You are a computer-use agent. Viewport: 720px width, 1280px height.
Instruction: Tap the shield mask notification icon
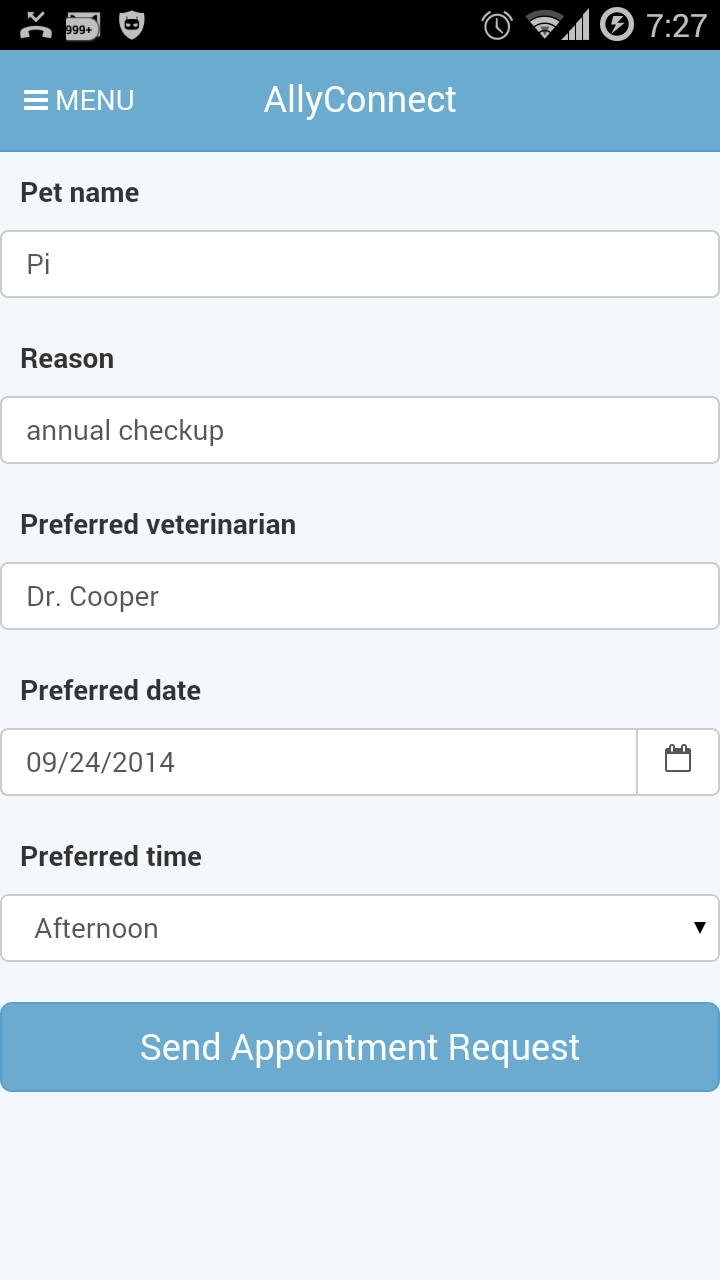point(131,25)
